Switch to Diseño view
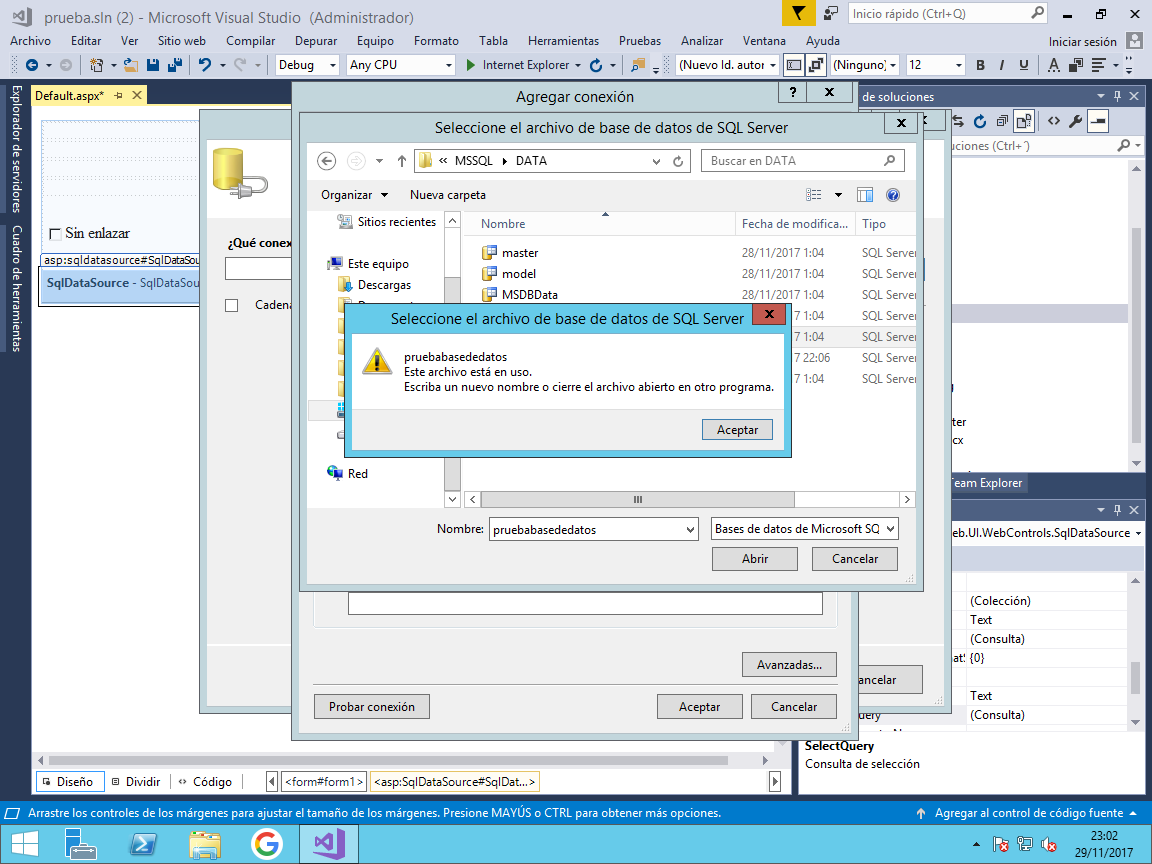 pos(70,782)
